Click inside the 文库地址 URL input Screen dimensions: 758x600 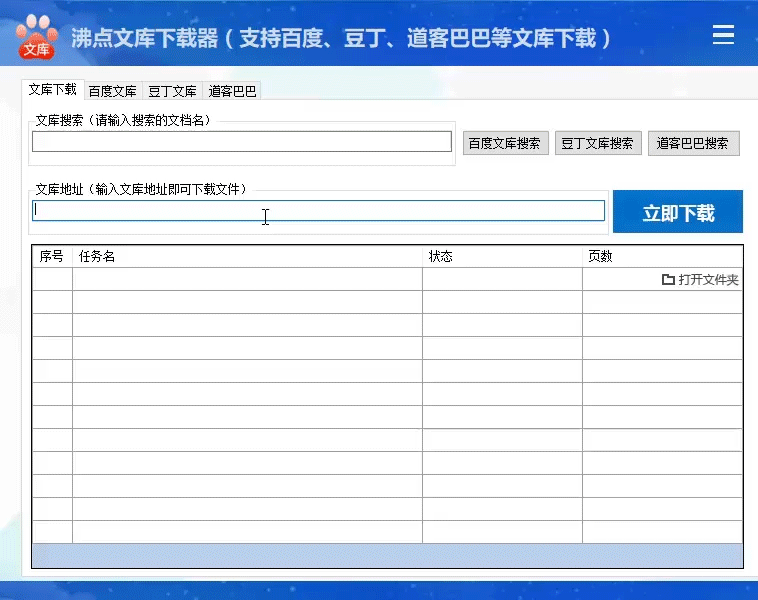click(318, 211)
